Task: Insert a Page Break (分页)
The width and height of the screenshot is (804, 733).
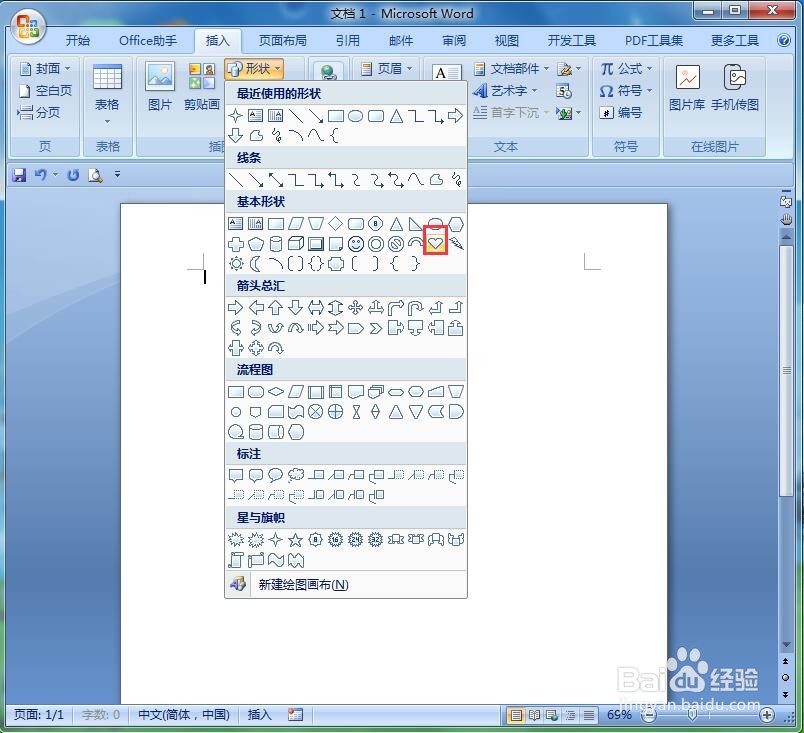Action: click(x=39, y=112)
